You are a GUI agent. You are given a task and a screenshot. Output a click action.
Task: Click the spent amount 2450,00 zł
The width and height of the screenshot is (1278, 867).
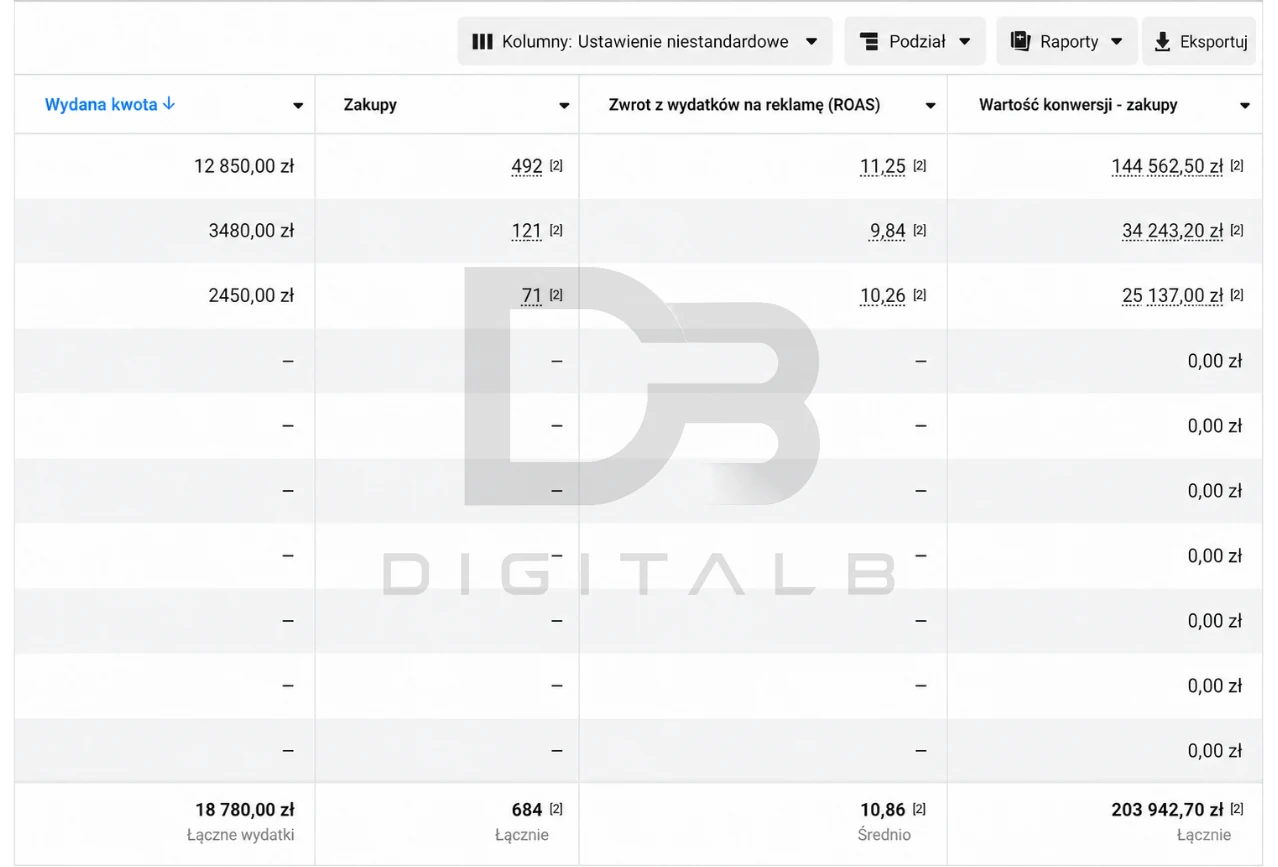point(251,297)
